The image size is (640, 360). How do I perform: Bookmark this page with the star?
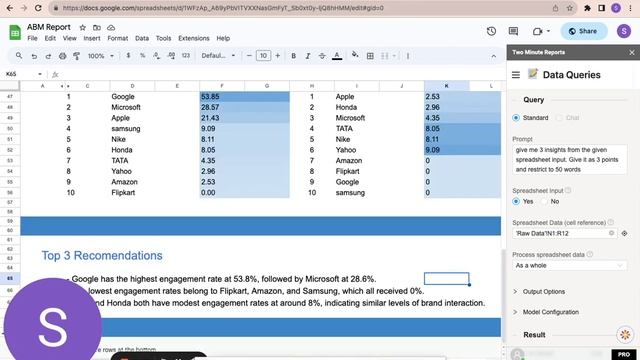coord(570,8)
